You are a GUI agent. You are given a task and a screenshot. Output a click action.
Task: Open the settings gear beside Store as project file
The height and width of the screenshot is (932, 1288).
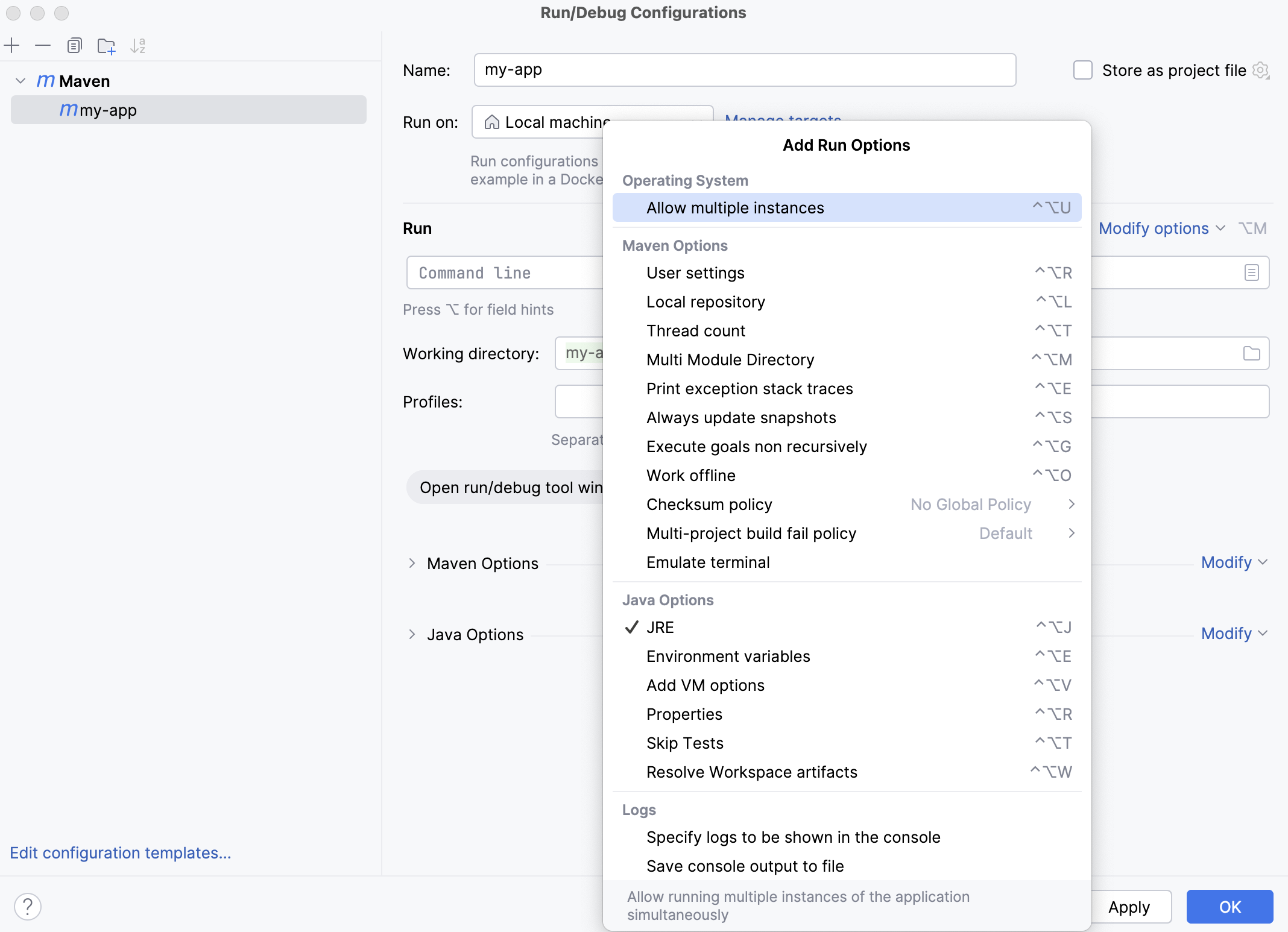[1261, 70]
